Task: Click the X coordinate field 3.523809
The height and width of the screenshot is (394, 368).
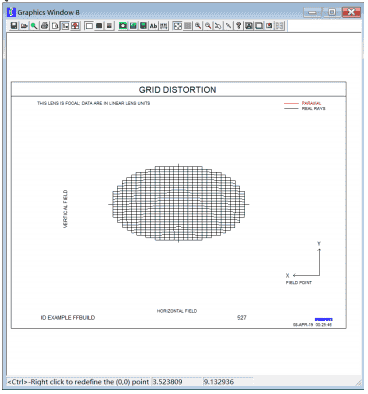Action: pyautogui.click(x=176, y=382)
